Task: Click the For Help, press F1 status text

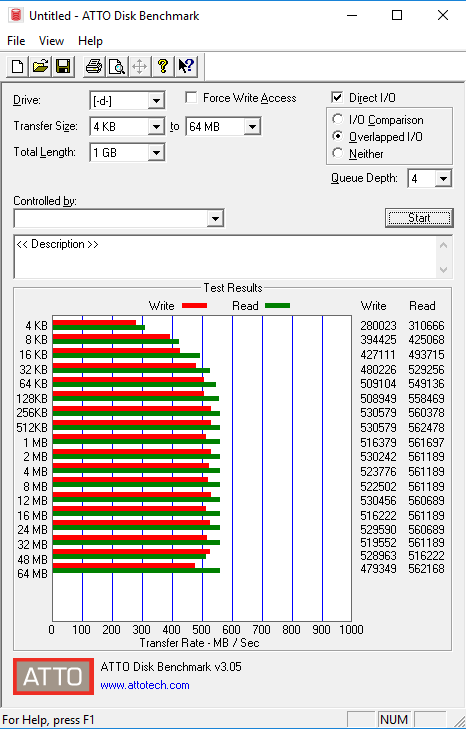Action: click(x=49, y=720)
